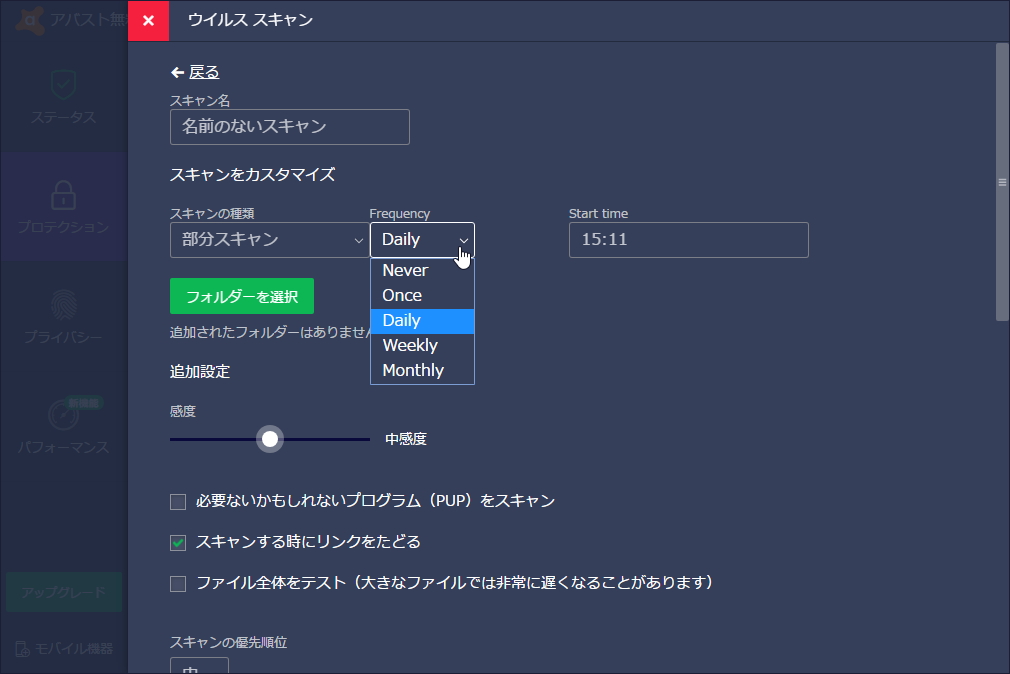
Task: Enable scanning for PUP programs
Action: (178, 501)
